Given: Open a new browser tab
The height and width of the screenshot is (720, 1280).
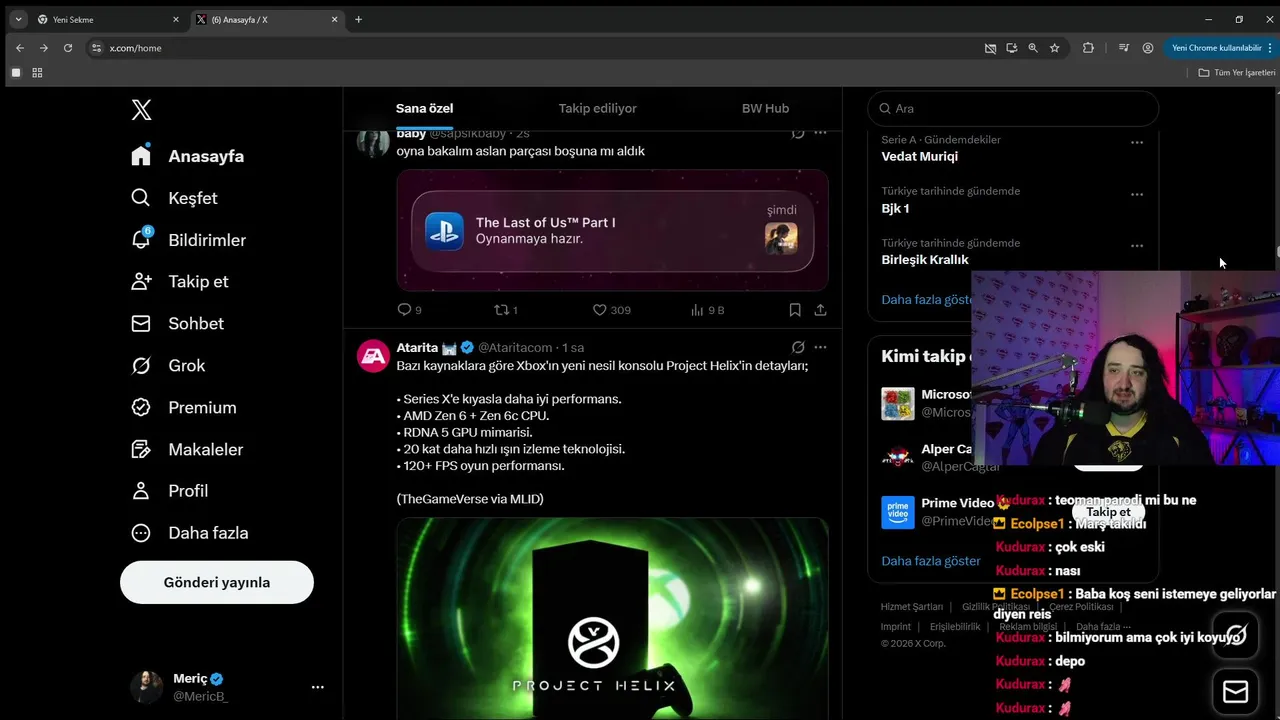Looking at the screenshot, I should click(x=359, y=19).
